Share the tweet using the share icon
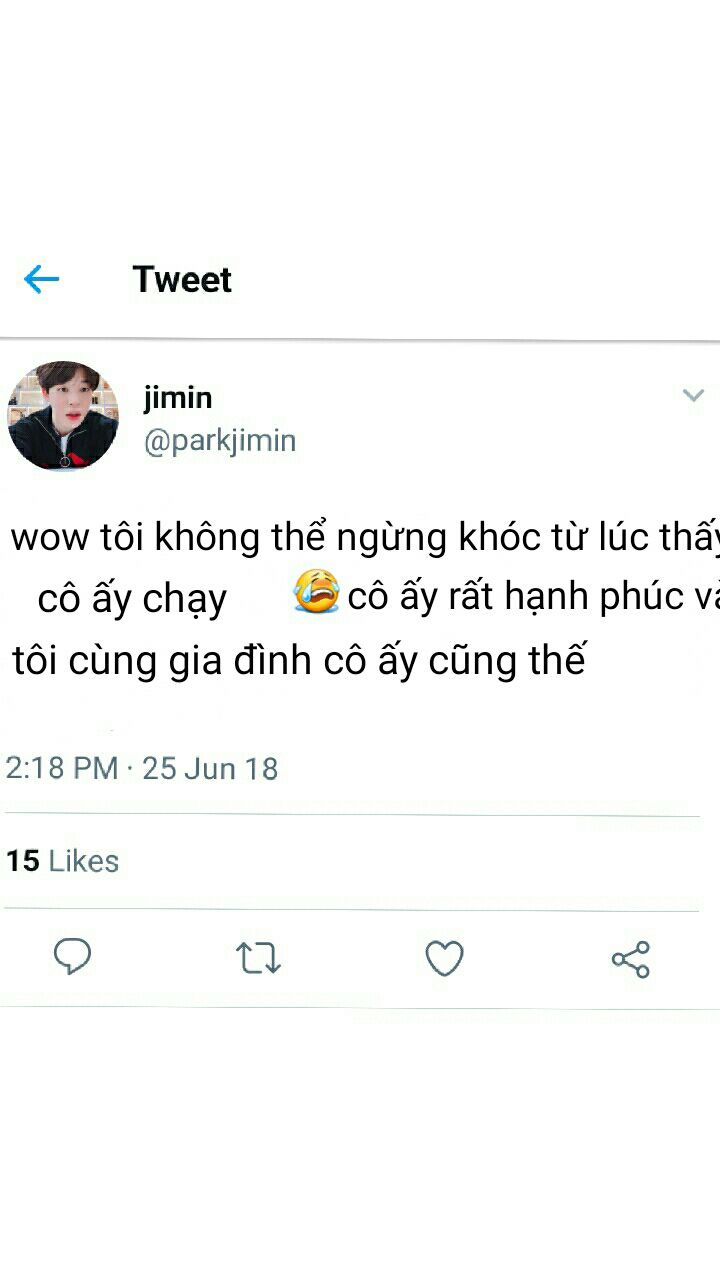 pyautogui.click(x=631, y=959)
